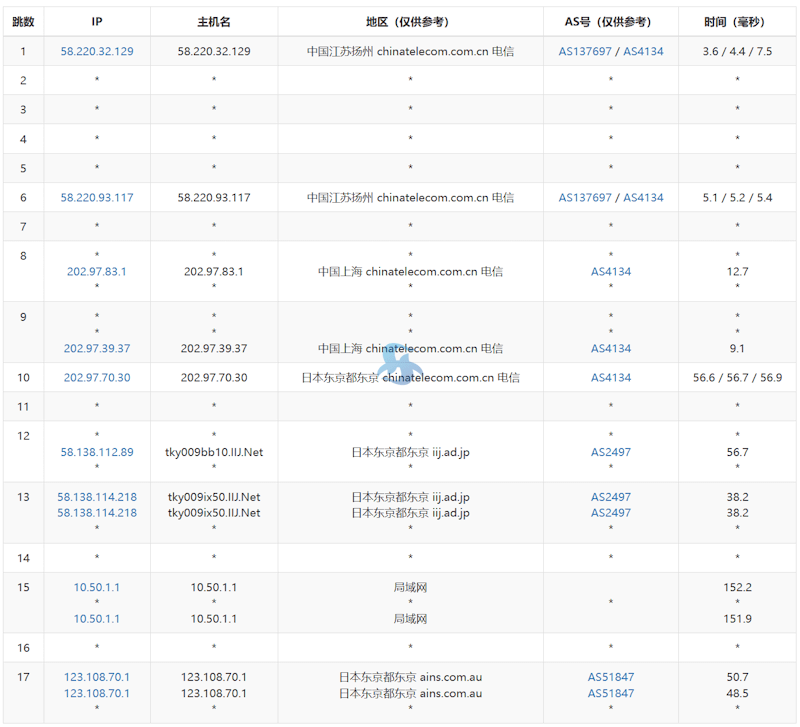This screenshot has height=727, width=800.
Task: Select the hostname cell 58.220.93.117 in hop 6
Action: 214,198
